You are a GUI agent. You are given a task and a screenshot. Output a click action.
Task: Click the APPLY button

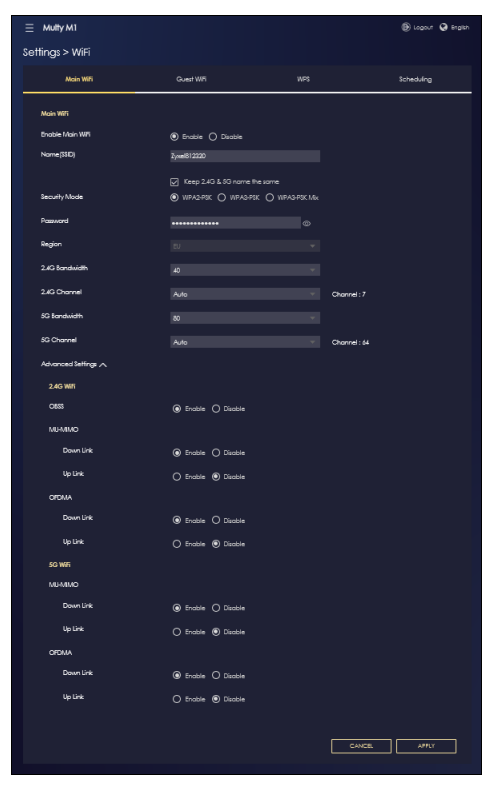point(426,746)
